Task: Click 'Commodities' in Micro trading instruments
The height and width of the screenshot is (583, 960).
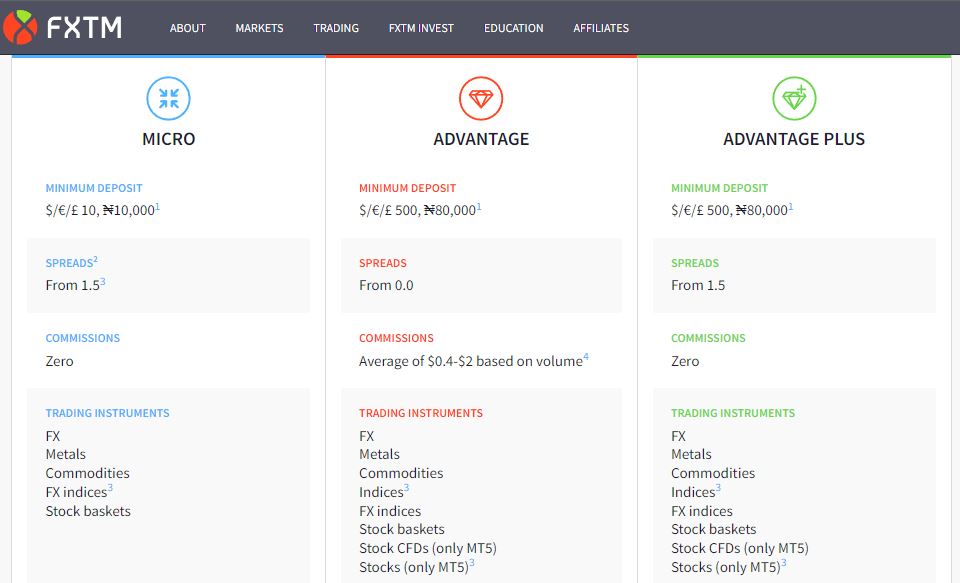Action: (x=88, y=473)
